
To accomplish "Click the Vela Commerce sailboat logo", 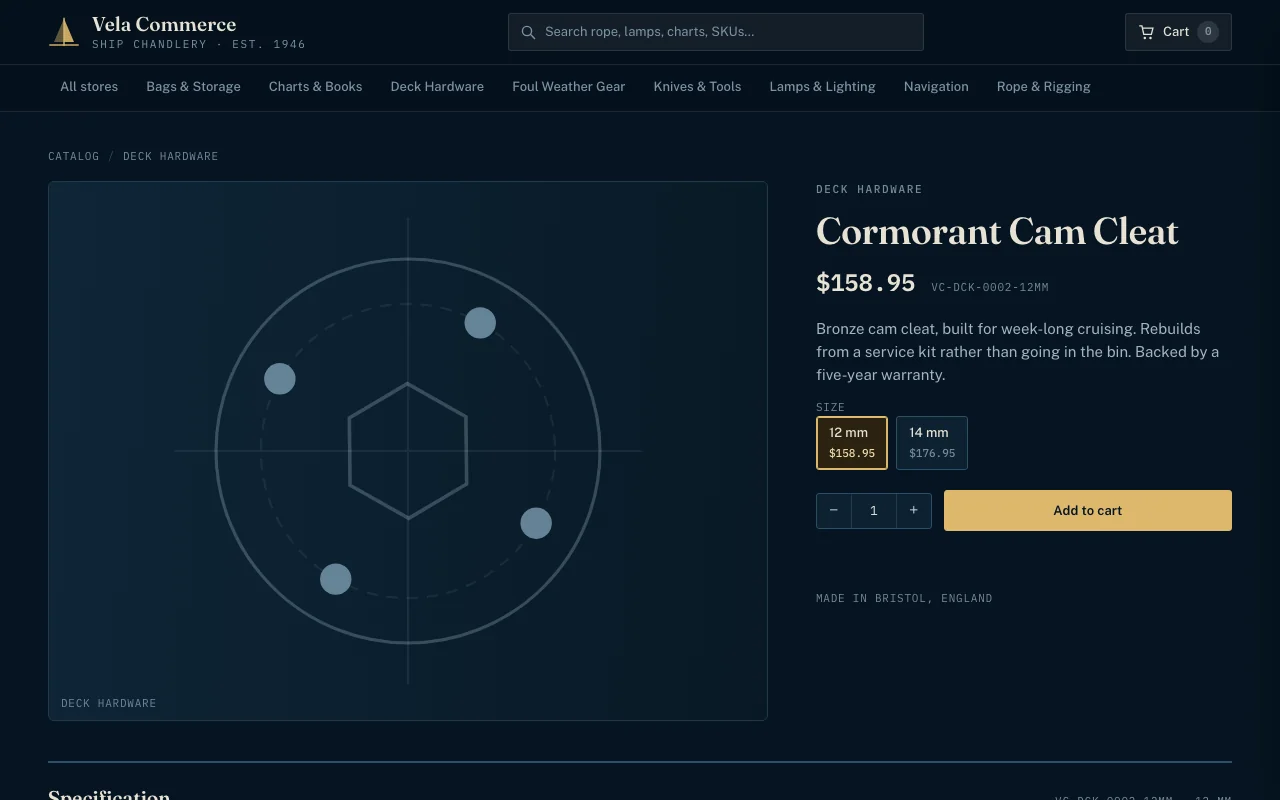I will point(64,32).
